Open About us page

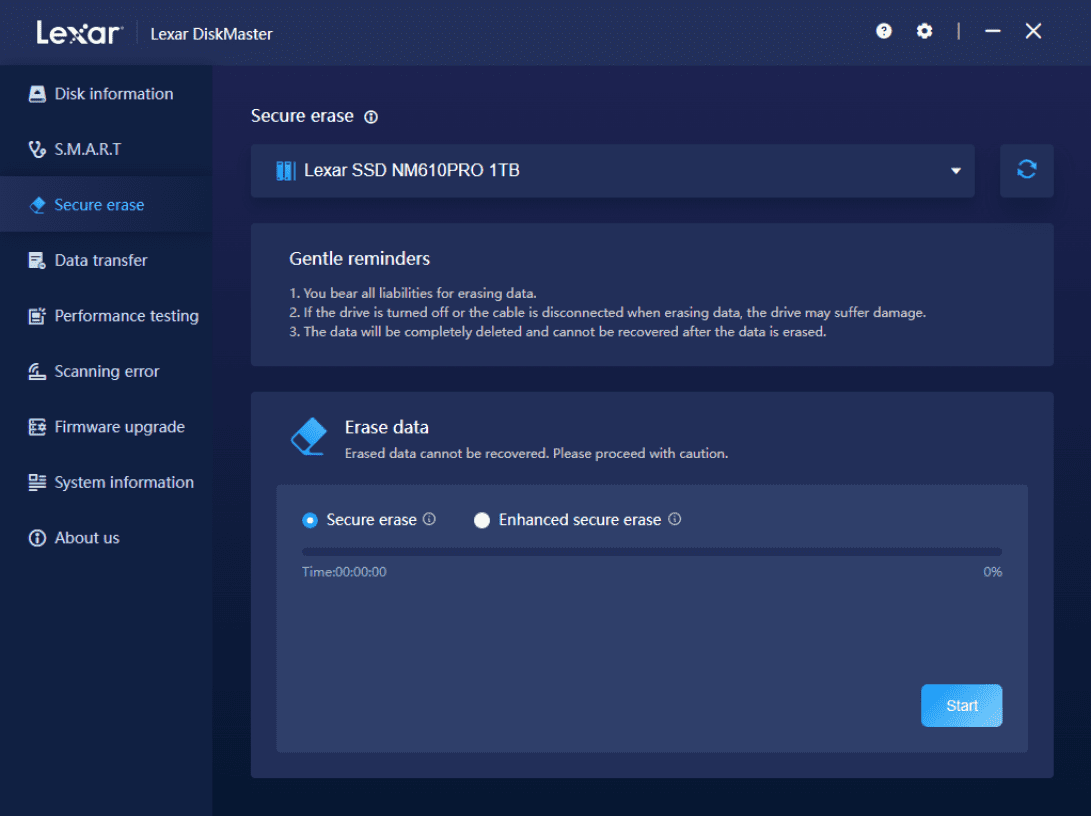point(106,538)
